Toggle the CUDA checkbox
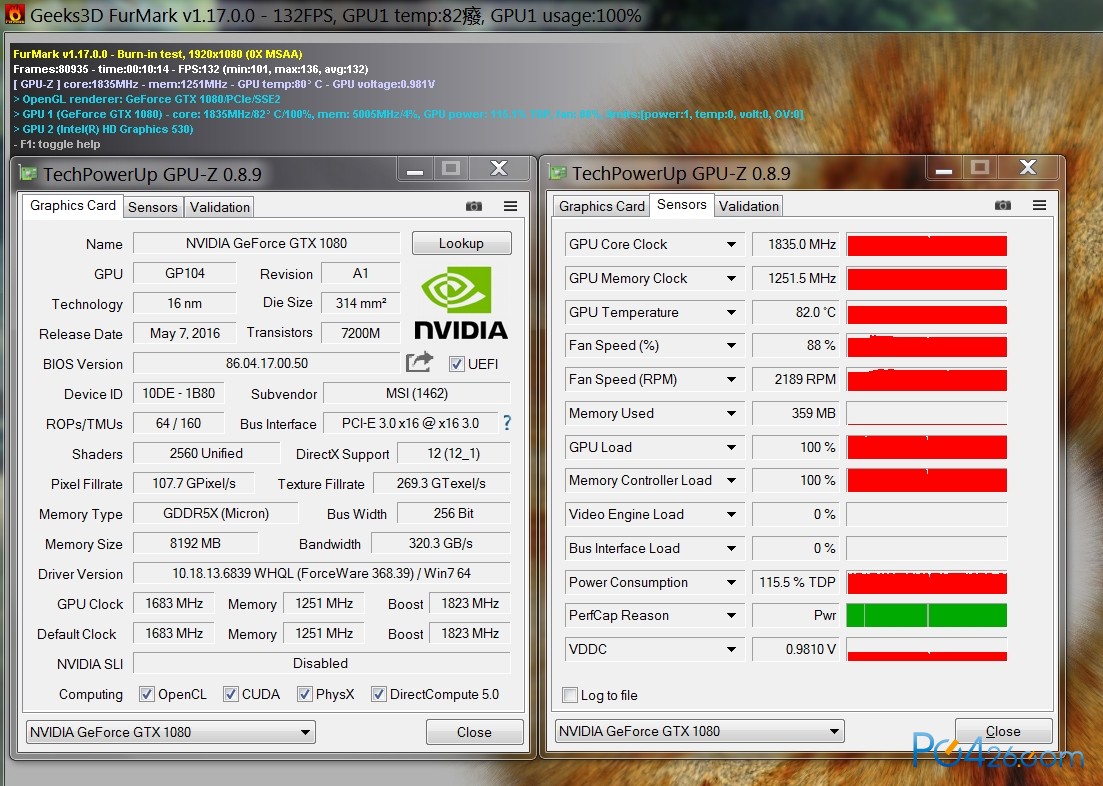 [231, 694]
